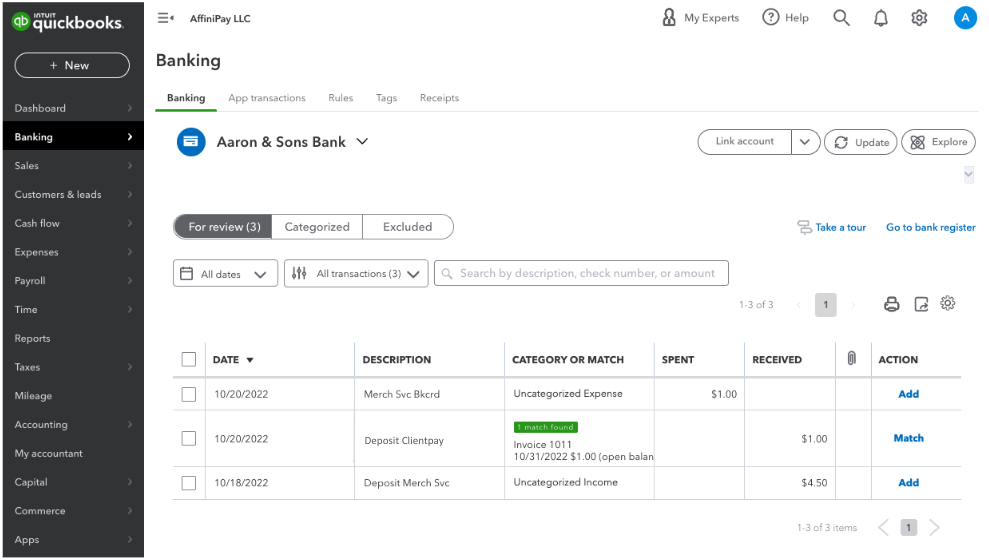Collapse the left navigation menu icon
The width and height of the screenshot is (989, 560).
[x=165, y=18]
